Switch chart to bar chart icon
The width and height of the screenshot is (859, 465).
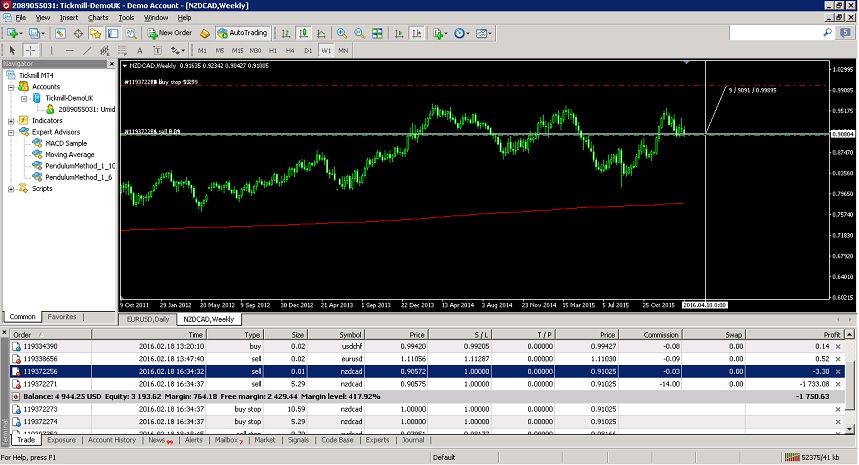click(x=286, y=33)
